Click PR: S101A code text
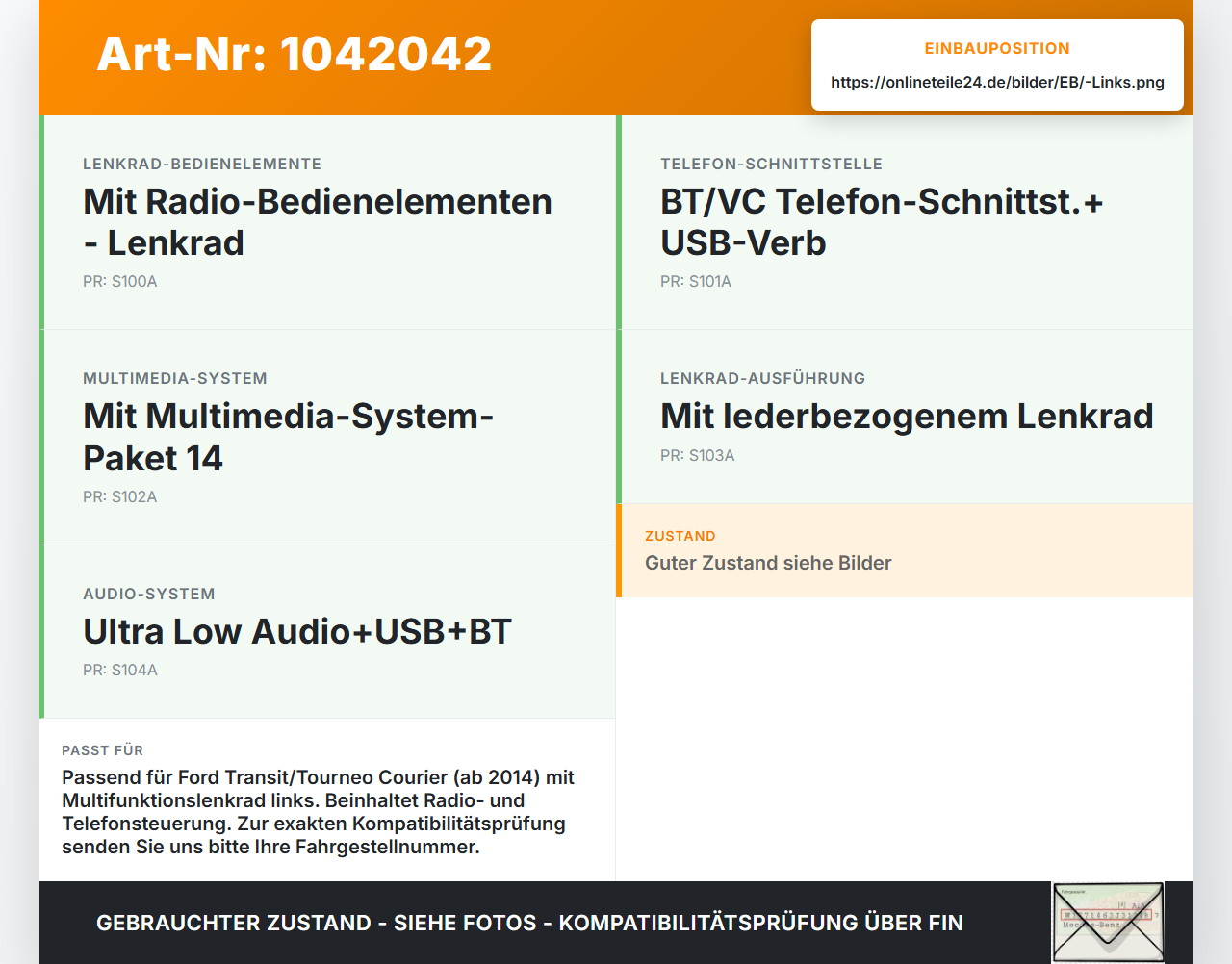 696,282
